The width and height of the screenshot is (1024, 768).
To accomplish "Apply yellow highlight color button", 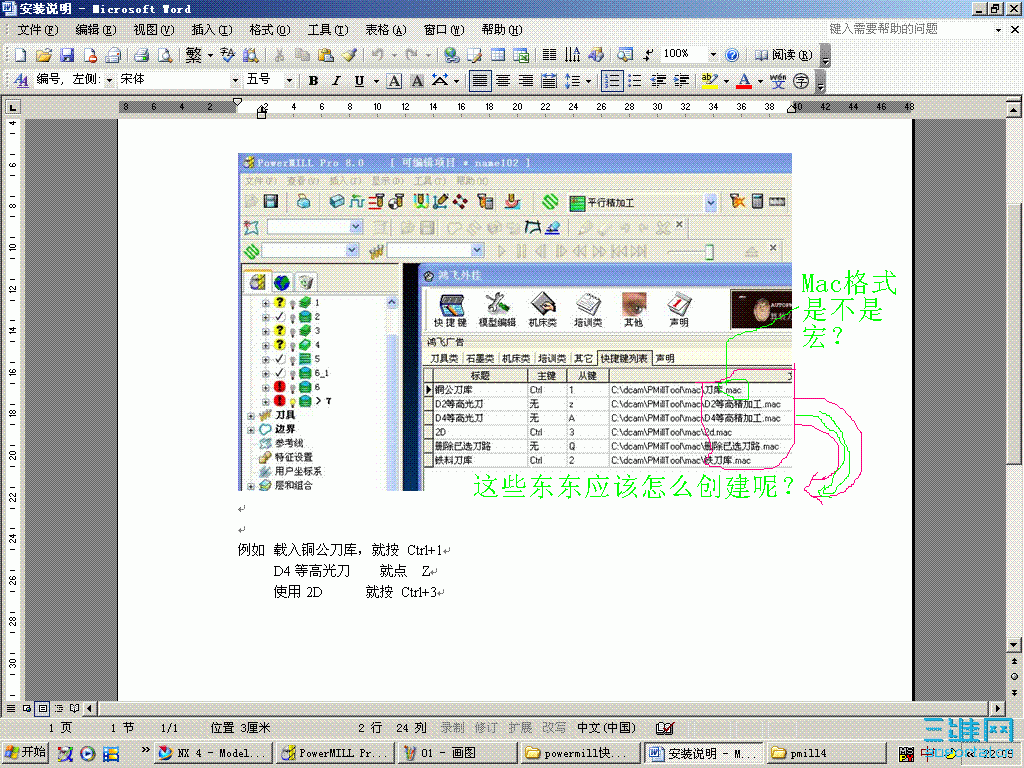I will tap(710, 81).
